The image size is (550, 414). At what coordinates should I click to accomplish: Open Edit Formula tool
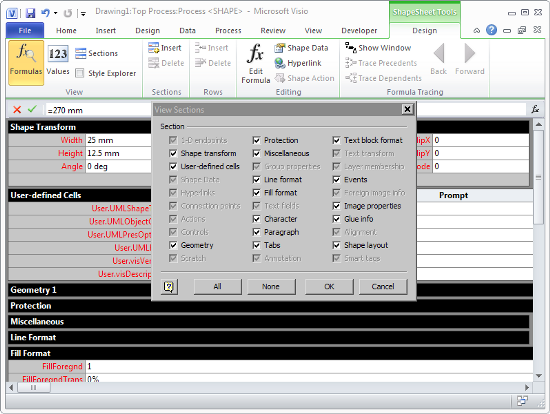(256, 63)
